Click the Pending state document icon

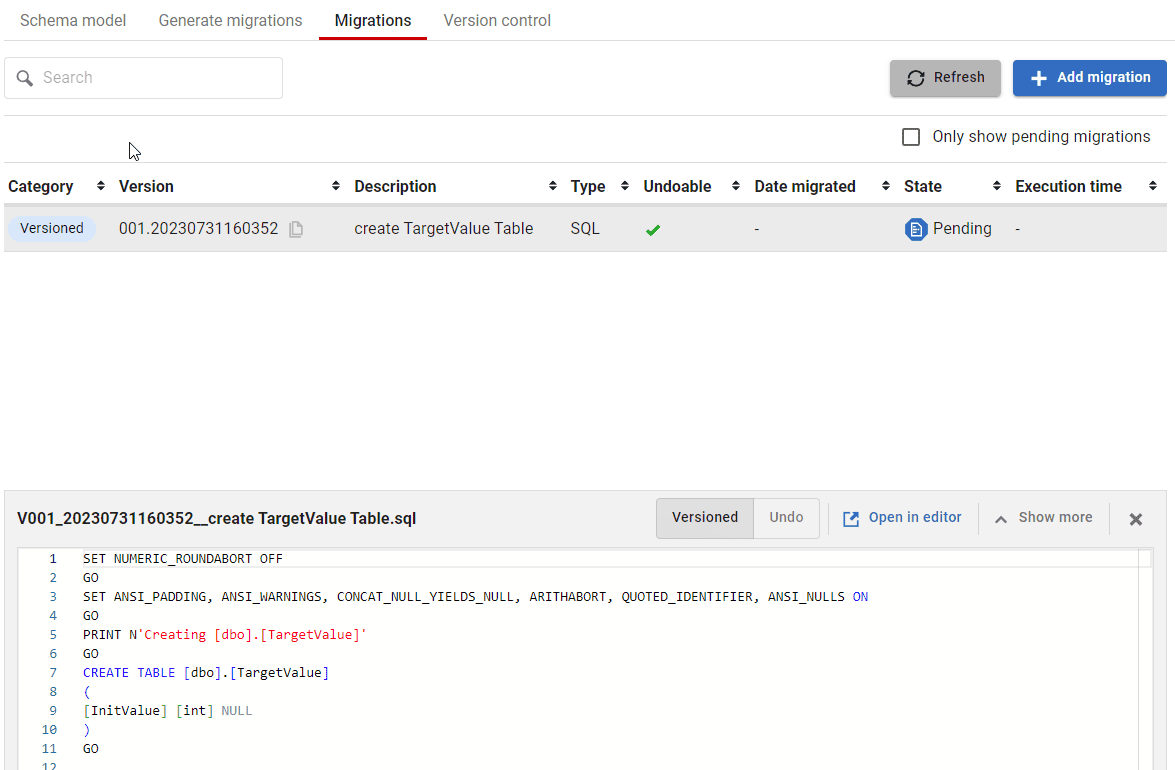pyautogui.click(x=915, y=229)
